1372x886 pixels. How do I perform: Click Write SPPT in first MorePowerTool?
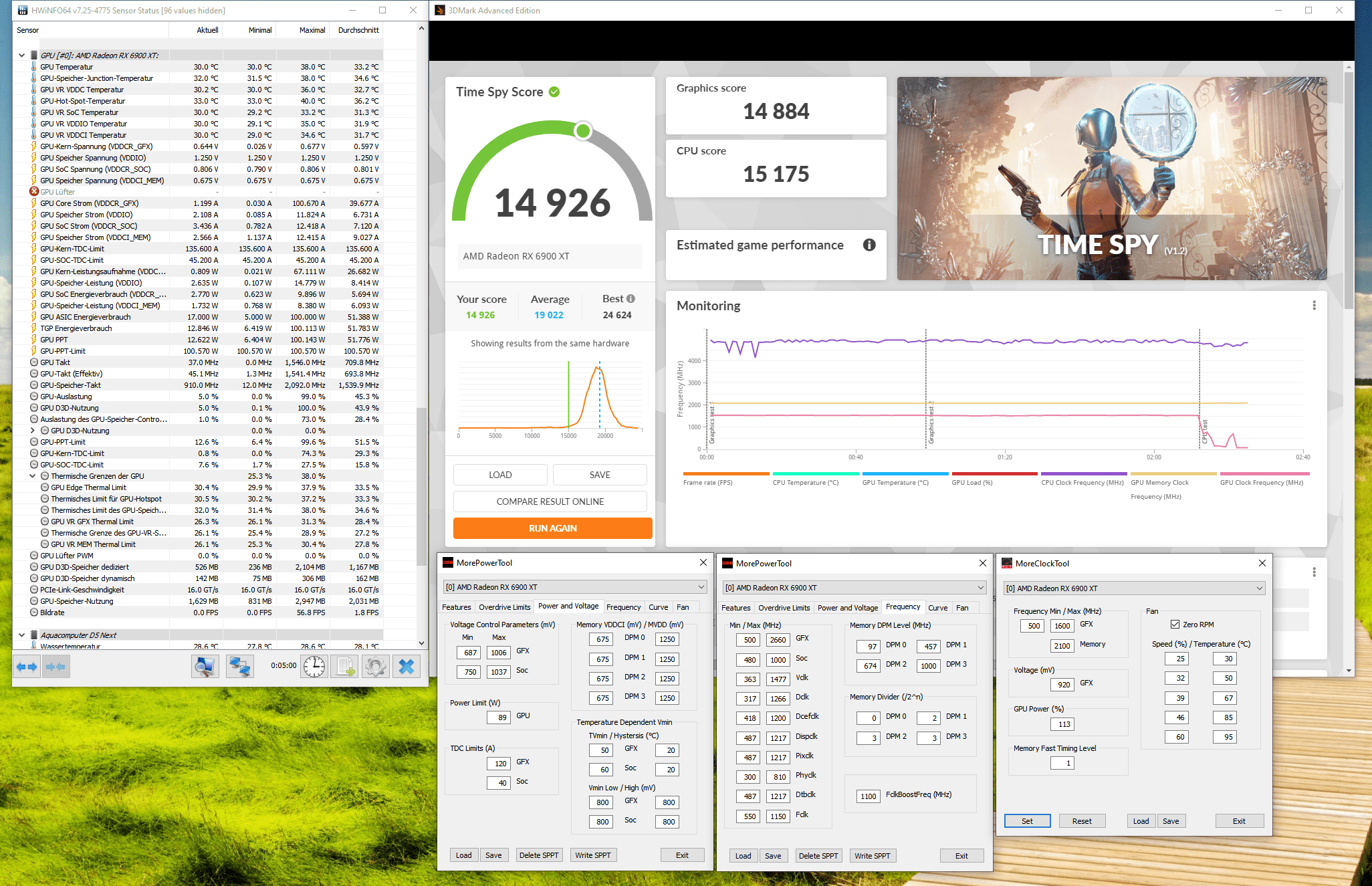(593, 855)
